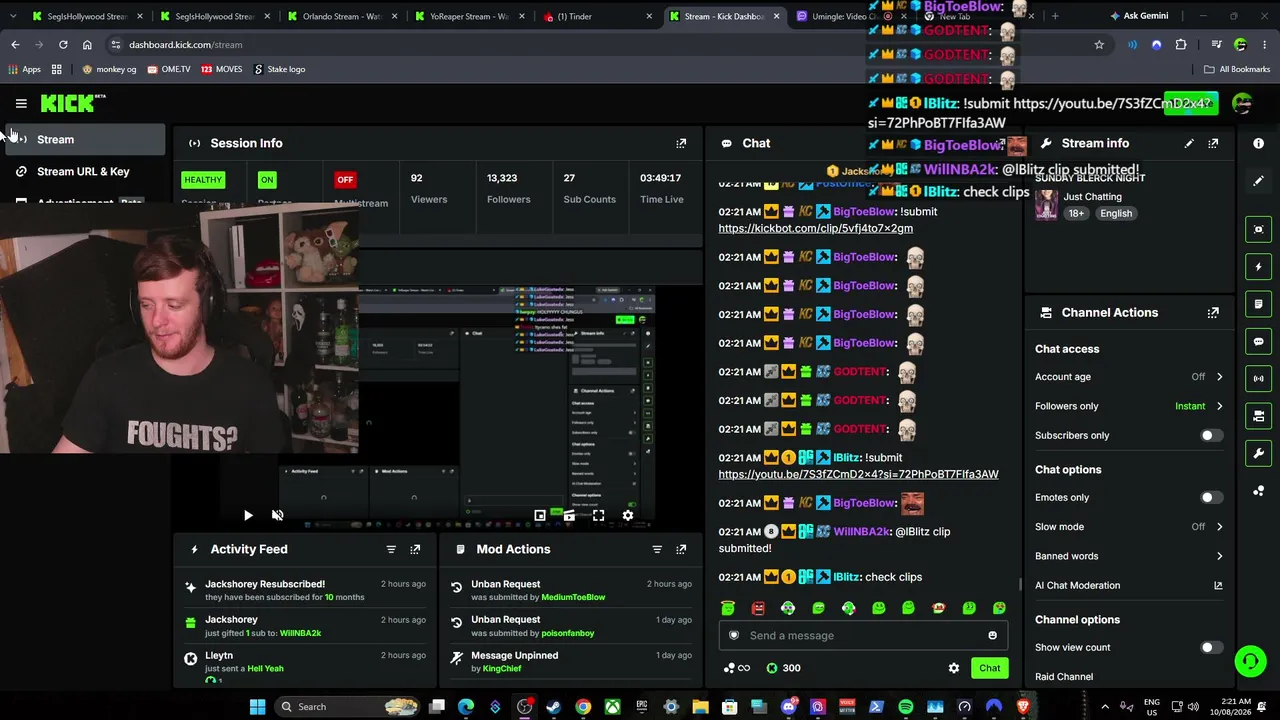The width and height of the screenshot is (1280, 720).
Task: Open Stream URL & Key page
Action: click(83, 172)
